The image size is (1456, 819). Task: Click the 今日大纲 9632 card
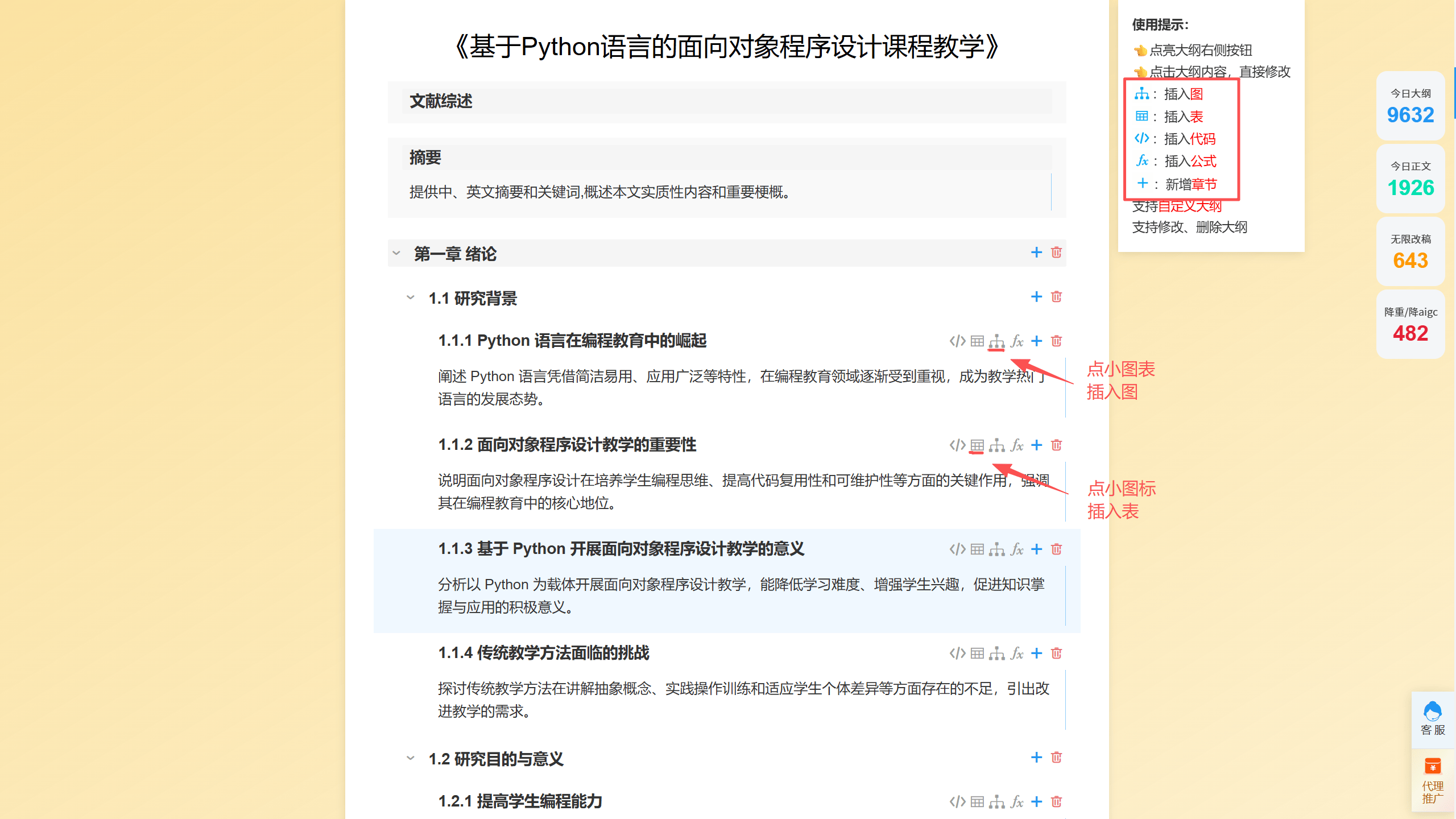click(1410, 106)
